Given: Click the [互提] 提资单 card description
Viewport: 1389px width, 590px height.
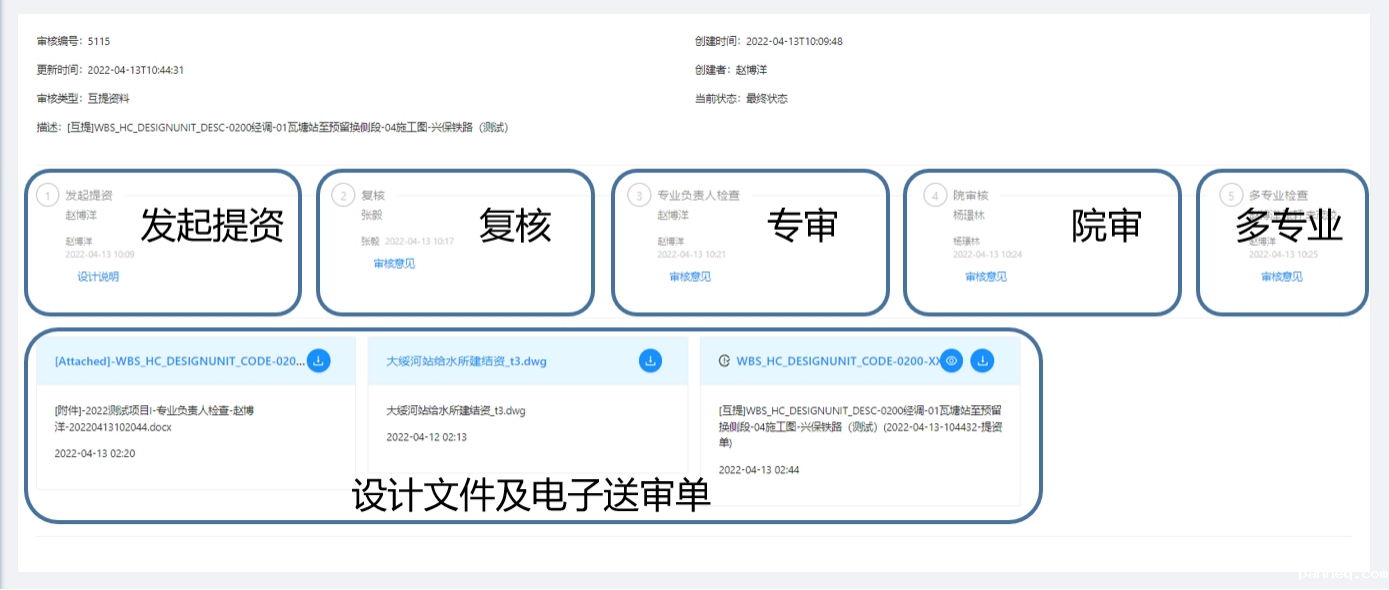Looking at the screenshot, I should point(858,426).
